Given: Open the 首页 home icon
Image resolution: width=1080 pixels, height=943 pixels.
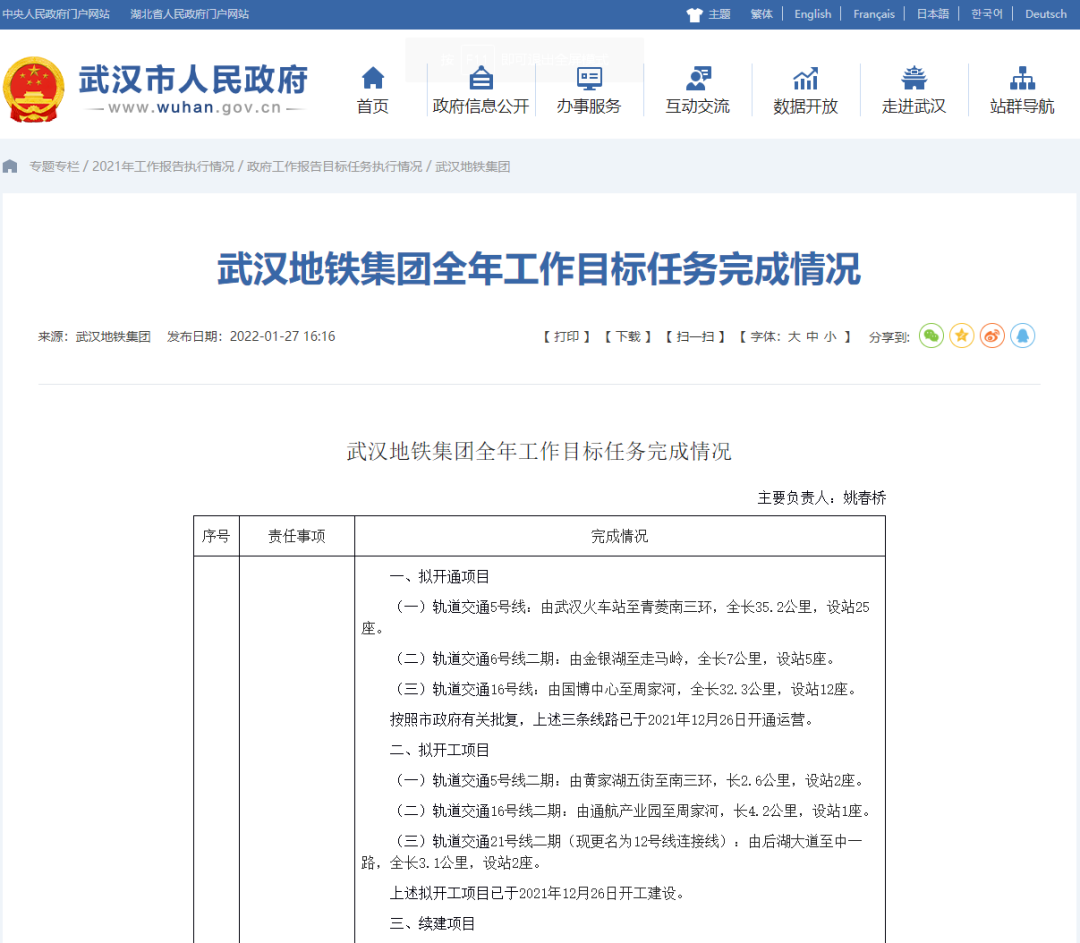Looking at the screenshot, I should click(373, 78).
